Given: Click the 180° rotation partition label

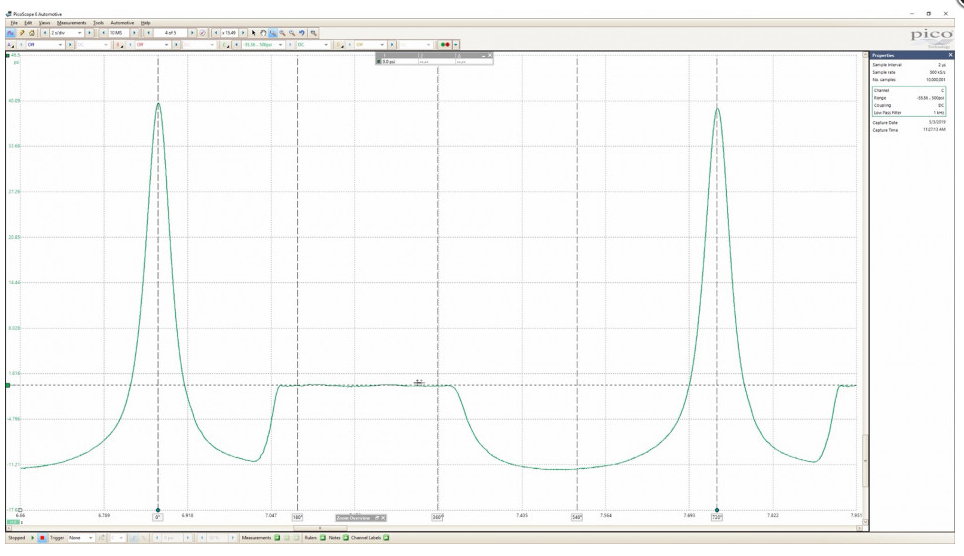Looking at the screenshot, I should pos(298,517).
